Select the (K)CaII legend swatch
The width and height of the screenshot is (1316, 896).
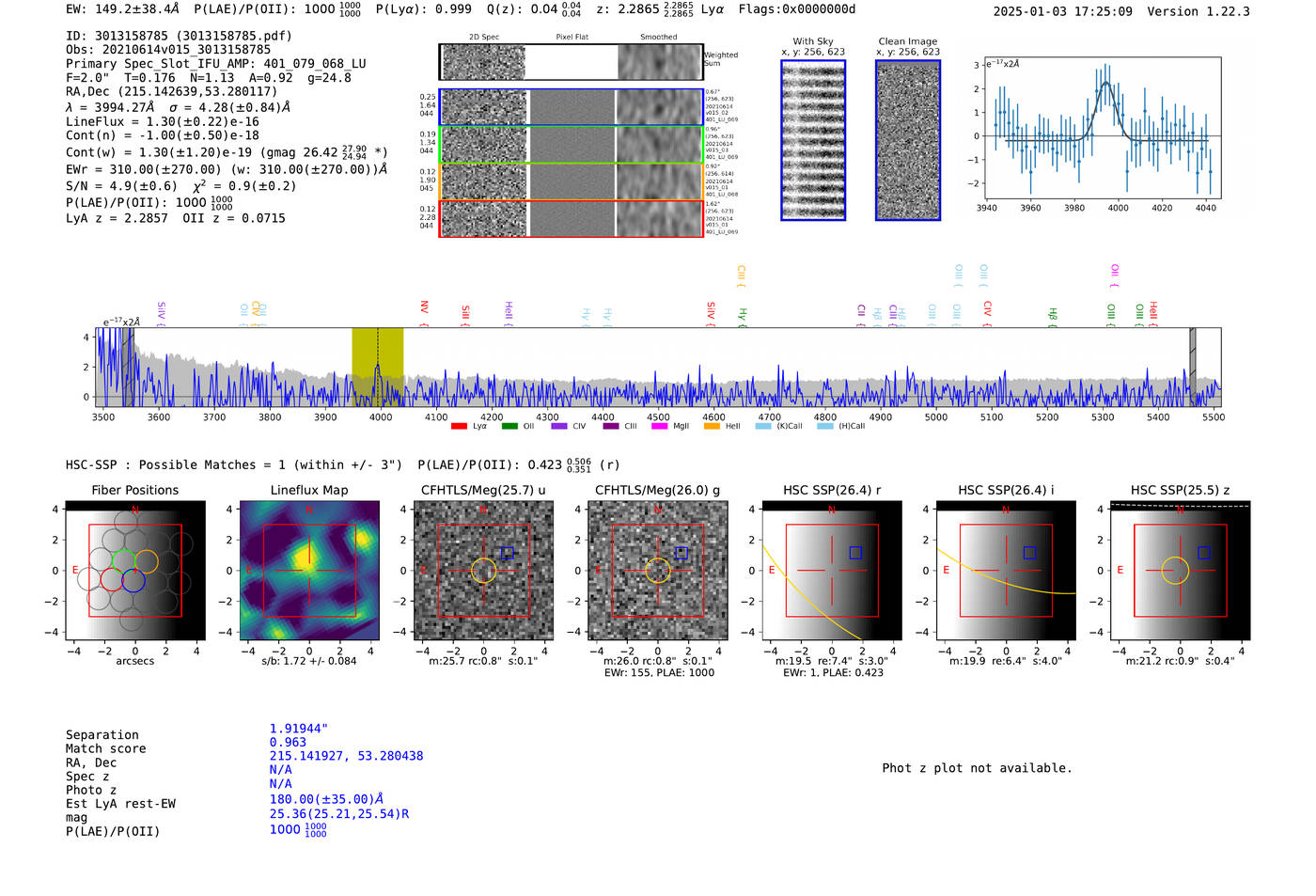click(x=763, y=426)
